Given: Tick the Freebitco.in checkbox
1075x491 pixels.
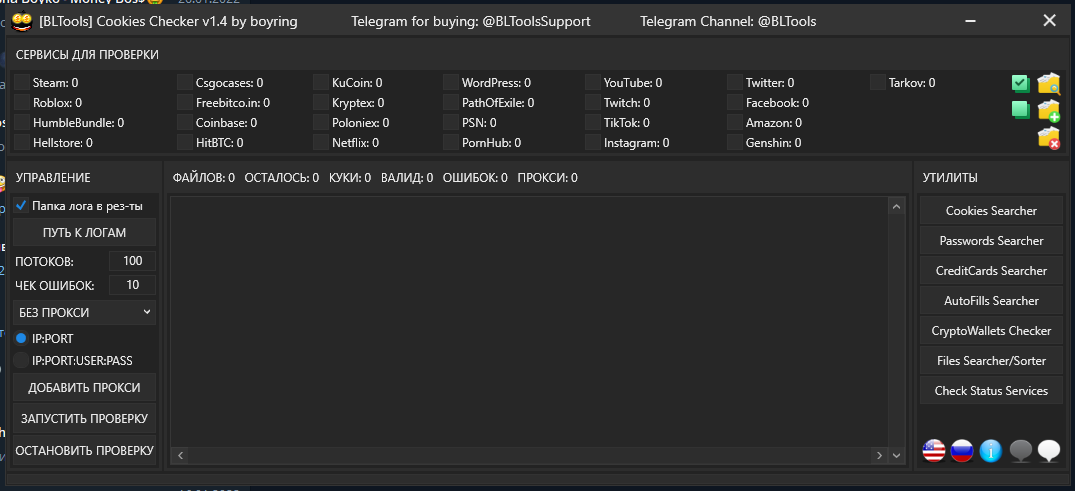Looking at the screenshot, I should [x=184, y=103].
